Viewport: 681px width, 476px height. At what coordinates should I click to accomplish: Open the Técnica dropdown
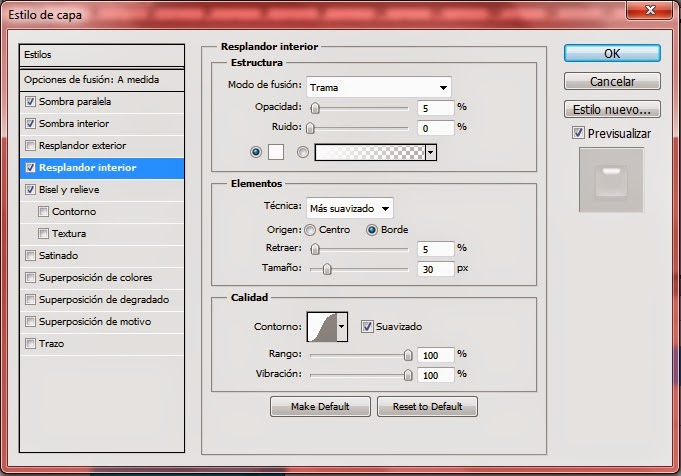pos(350,208)
